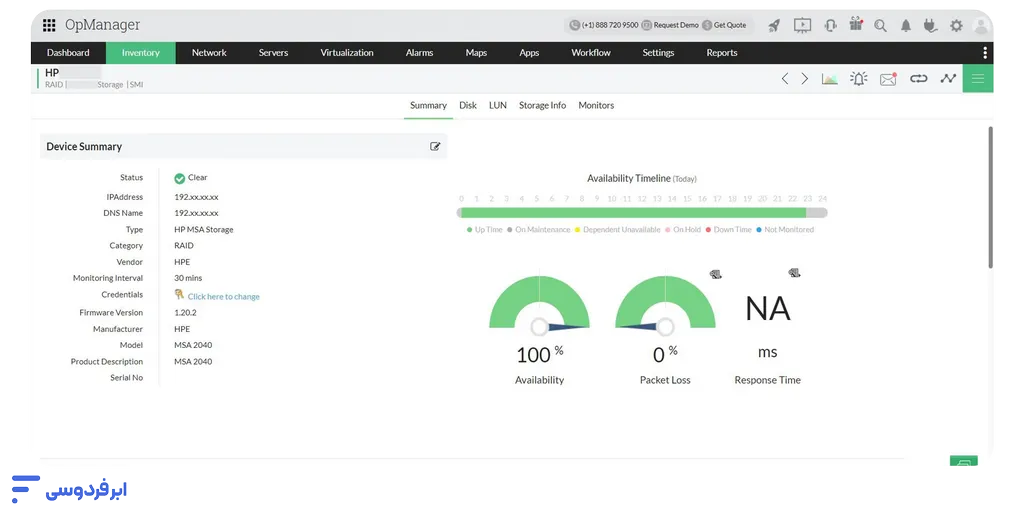Click the Packet Loss 0% gauge
Screen dimensions: 1024x515
pos(665,304)
